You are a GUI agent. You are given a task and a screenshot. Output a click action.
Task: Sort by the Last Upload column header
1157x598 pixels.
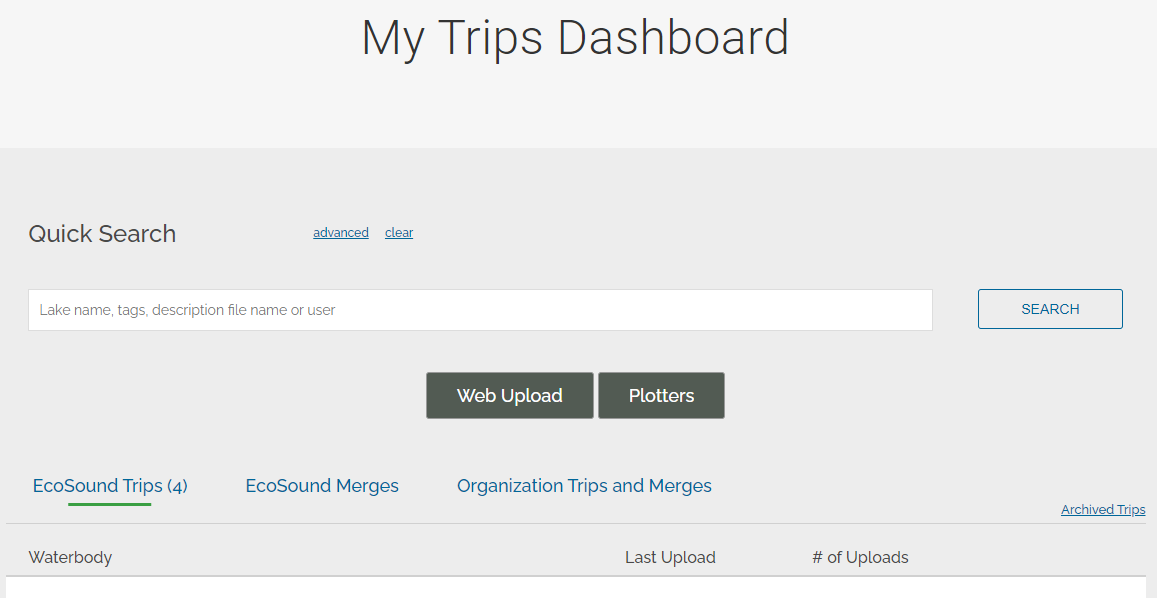(670, 557)
